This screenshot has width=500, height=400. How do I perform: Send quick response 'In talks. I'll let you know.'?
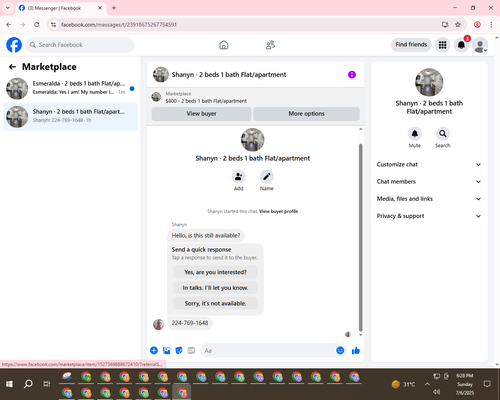tap(215, 288)
